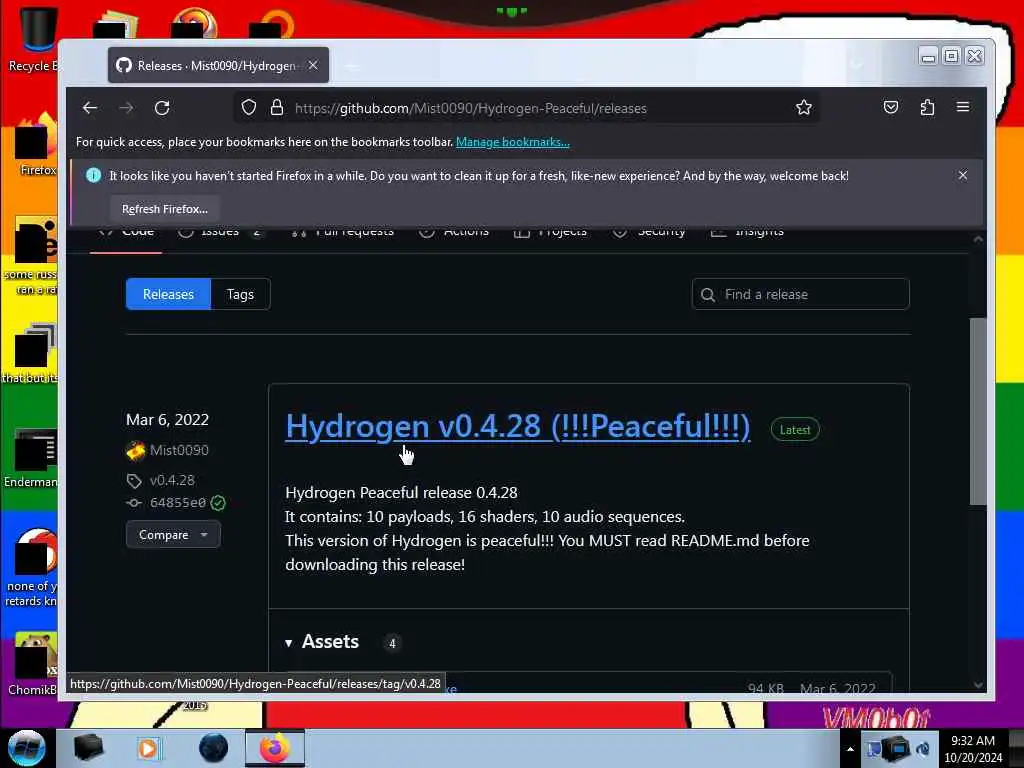Click the Find a release search box
The height and width of the screenshot is (768, 1024).
pyautogui.click(x=801, y=295)
